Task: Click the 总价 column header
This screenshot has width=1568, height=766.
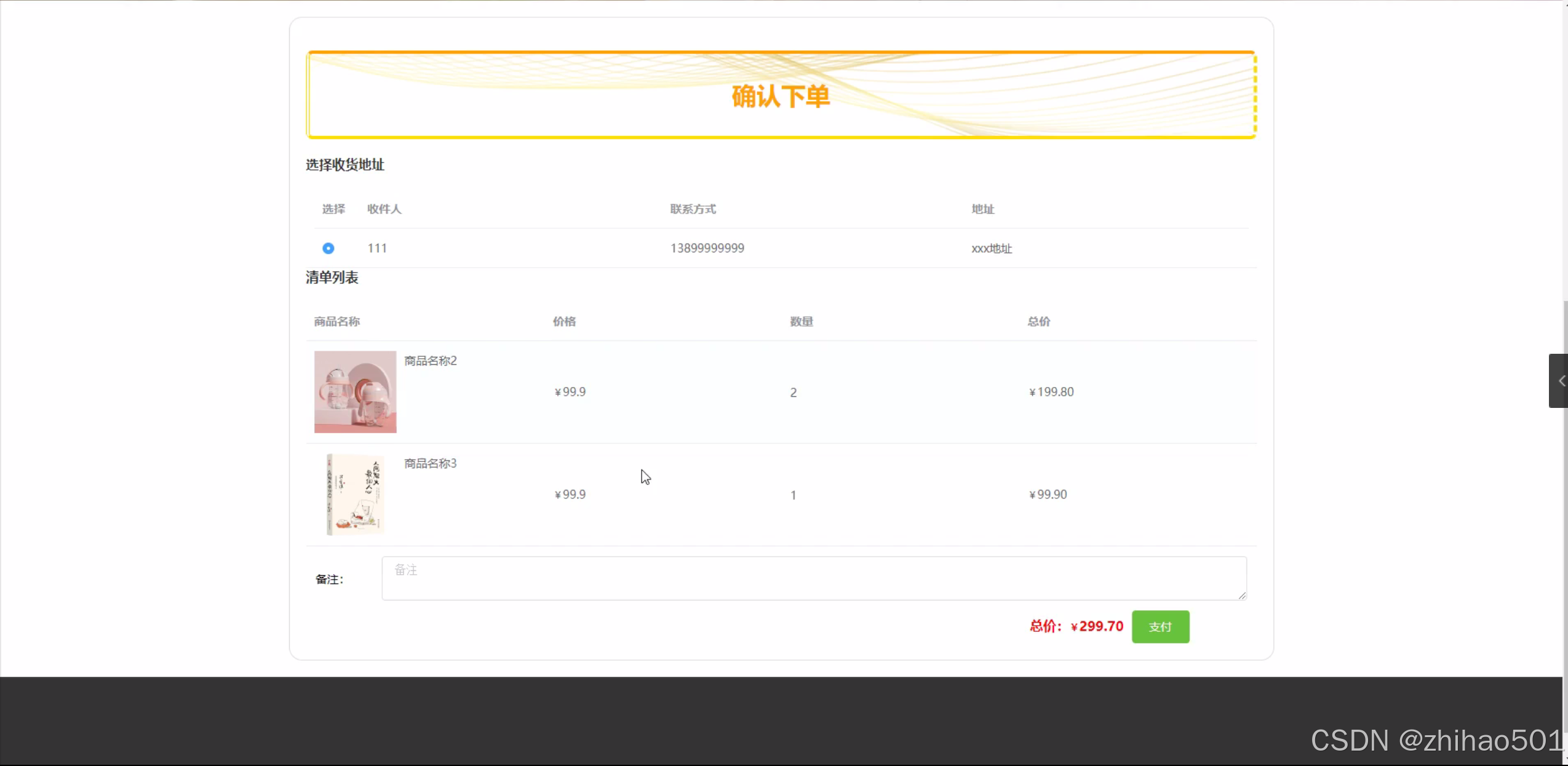Action: tap(1038, 321)
